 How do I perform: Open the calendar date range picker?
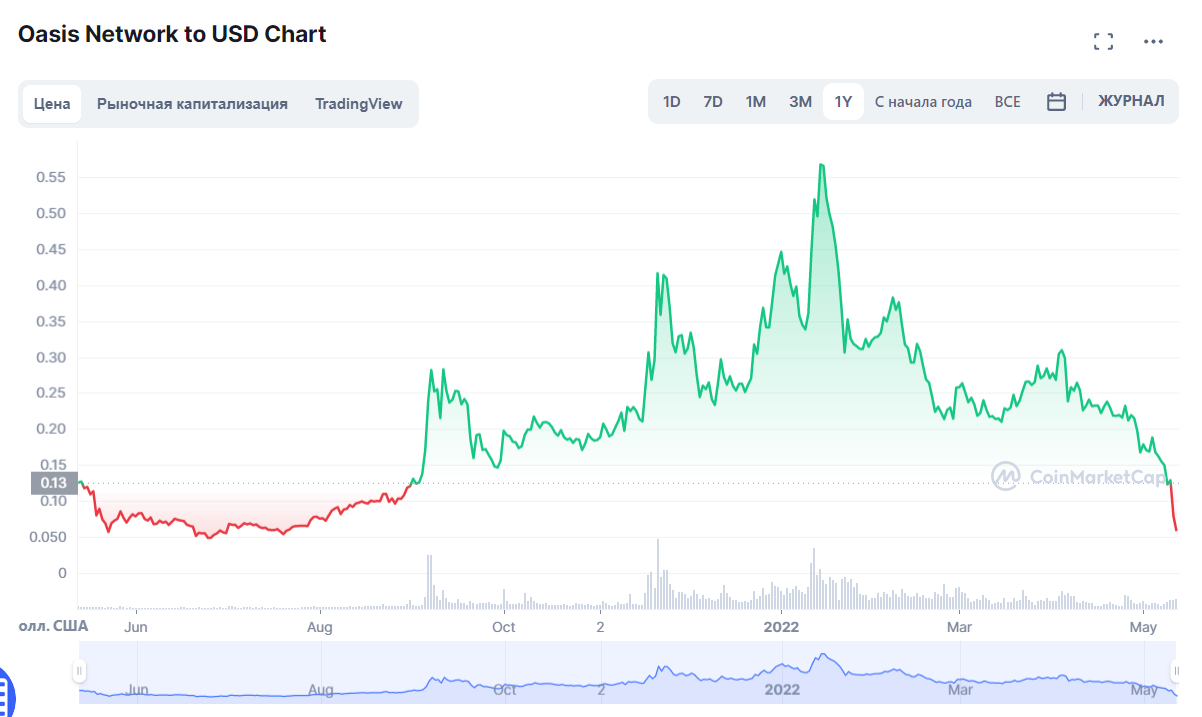1056,102
